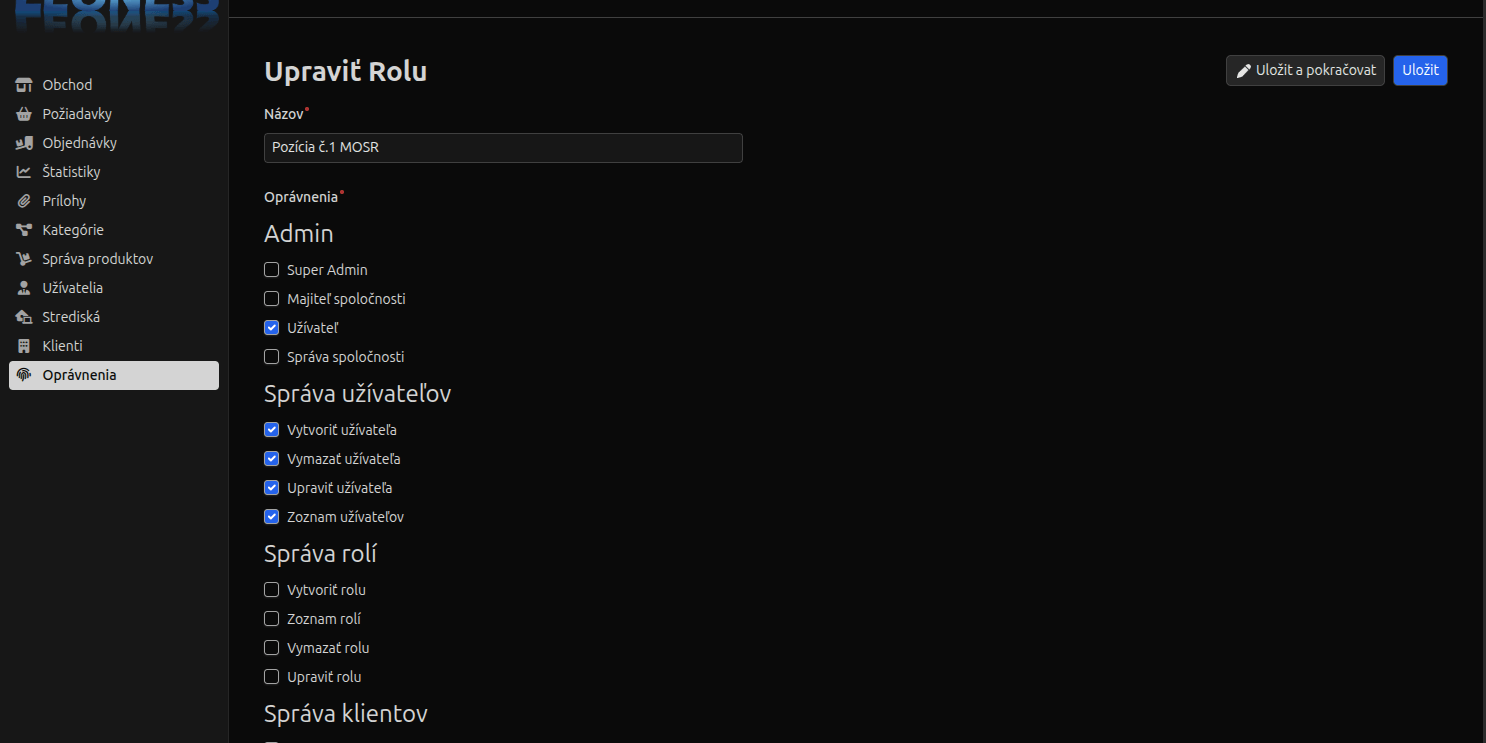Click the blue Uložit button

pyautogui.click(x=1420, y=70)
